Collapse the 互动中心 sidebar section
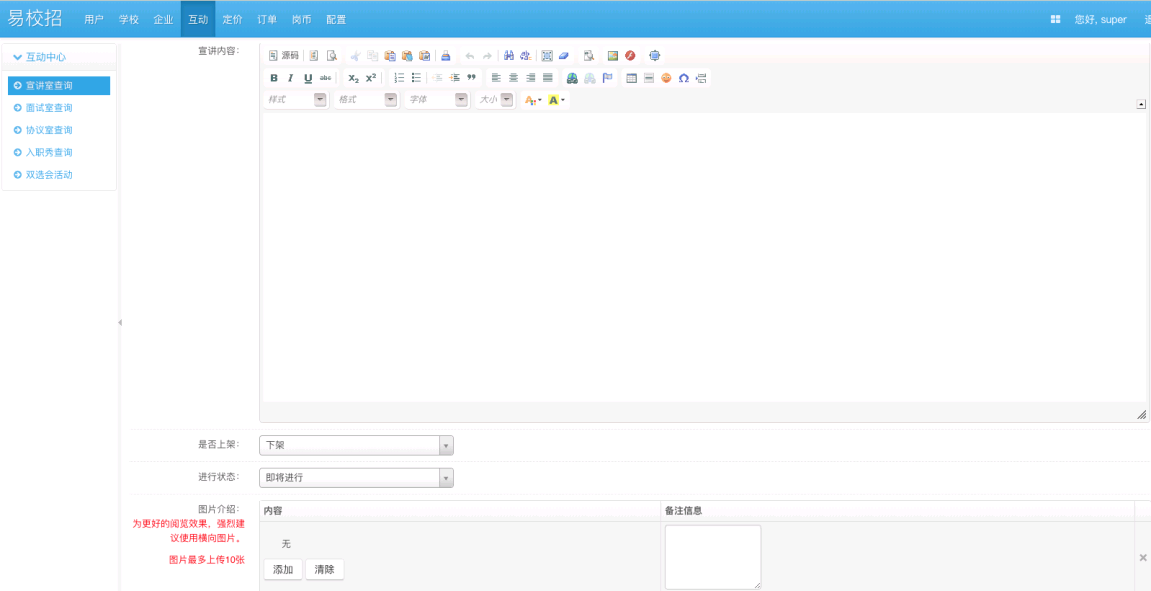Viewport: 1151px width, 591px height. click(x=40, y=57)
